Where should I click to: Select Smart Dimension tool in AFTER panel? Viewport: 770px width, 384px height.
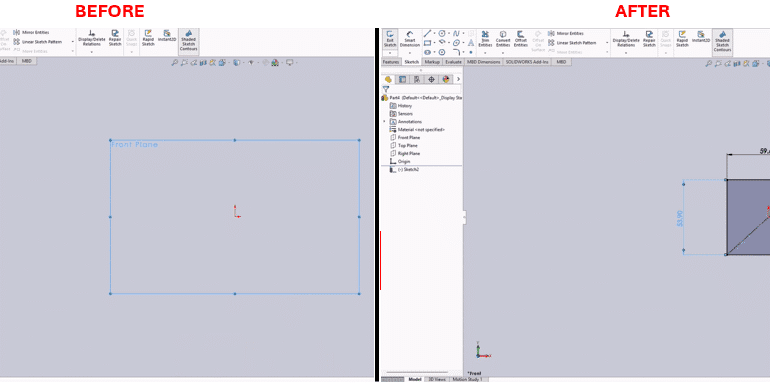click(410, 39)
